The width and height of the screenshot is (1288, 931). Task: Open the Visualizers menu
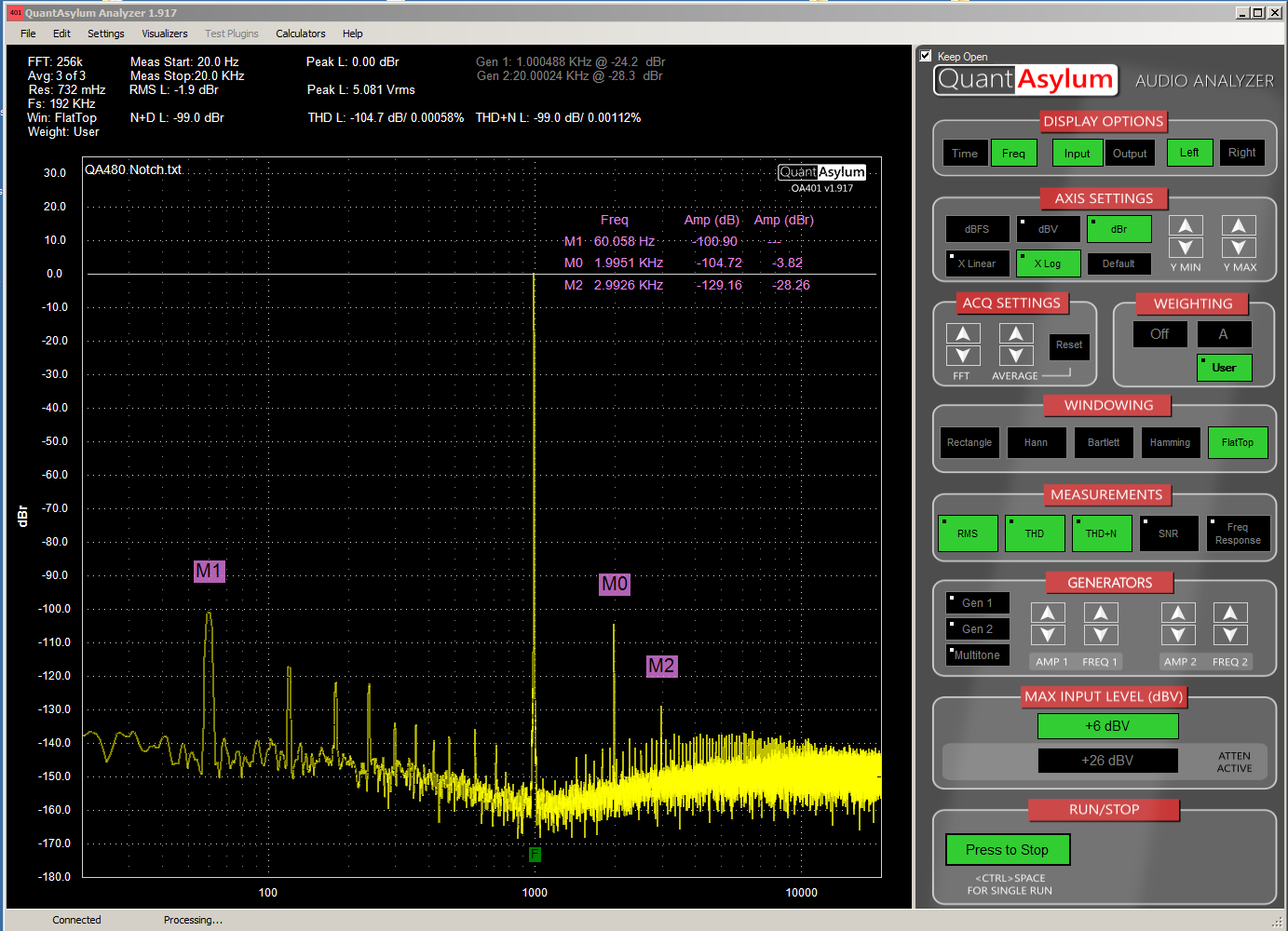click(x=165, y=34)
